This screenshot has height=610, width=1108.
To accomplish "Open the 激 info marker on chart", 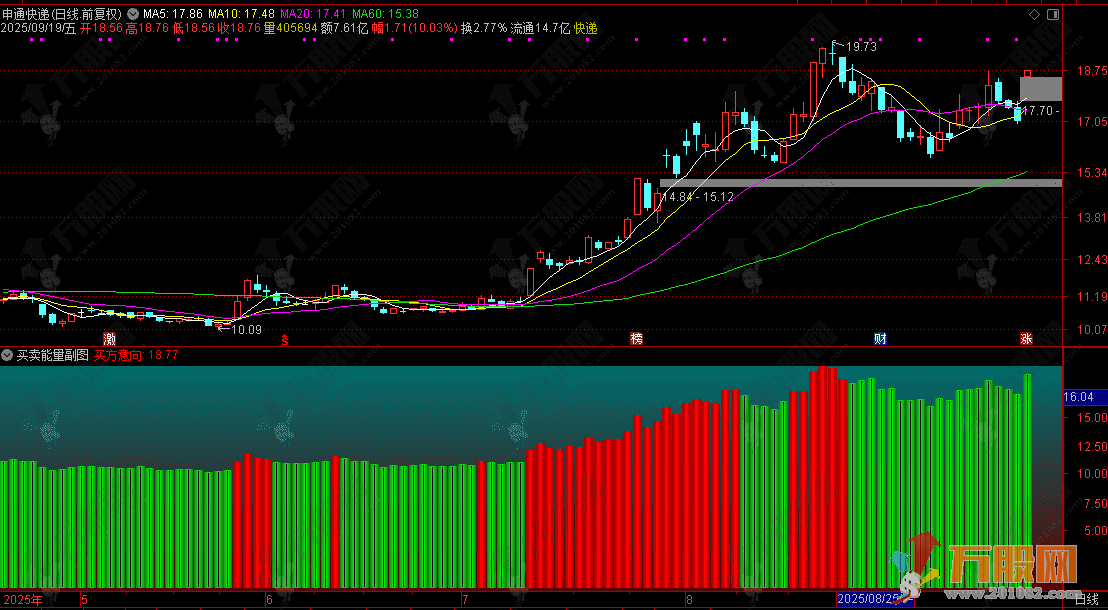I will click(109, 339).
